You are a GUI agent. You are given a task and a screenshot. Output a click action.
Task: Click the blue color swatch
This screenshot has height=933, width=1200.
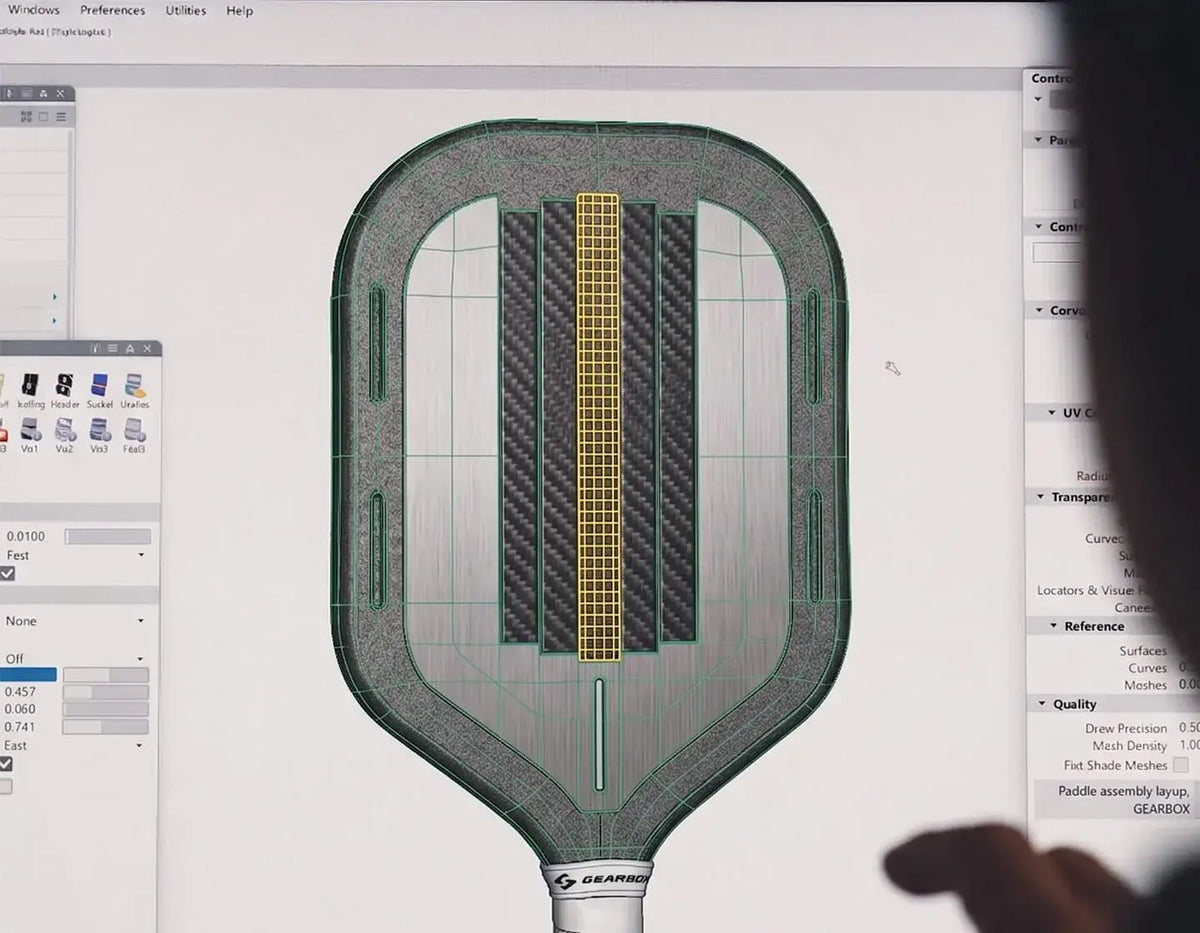(28, 675)
